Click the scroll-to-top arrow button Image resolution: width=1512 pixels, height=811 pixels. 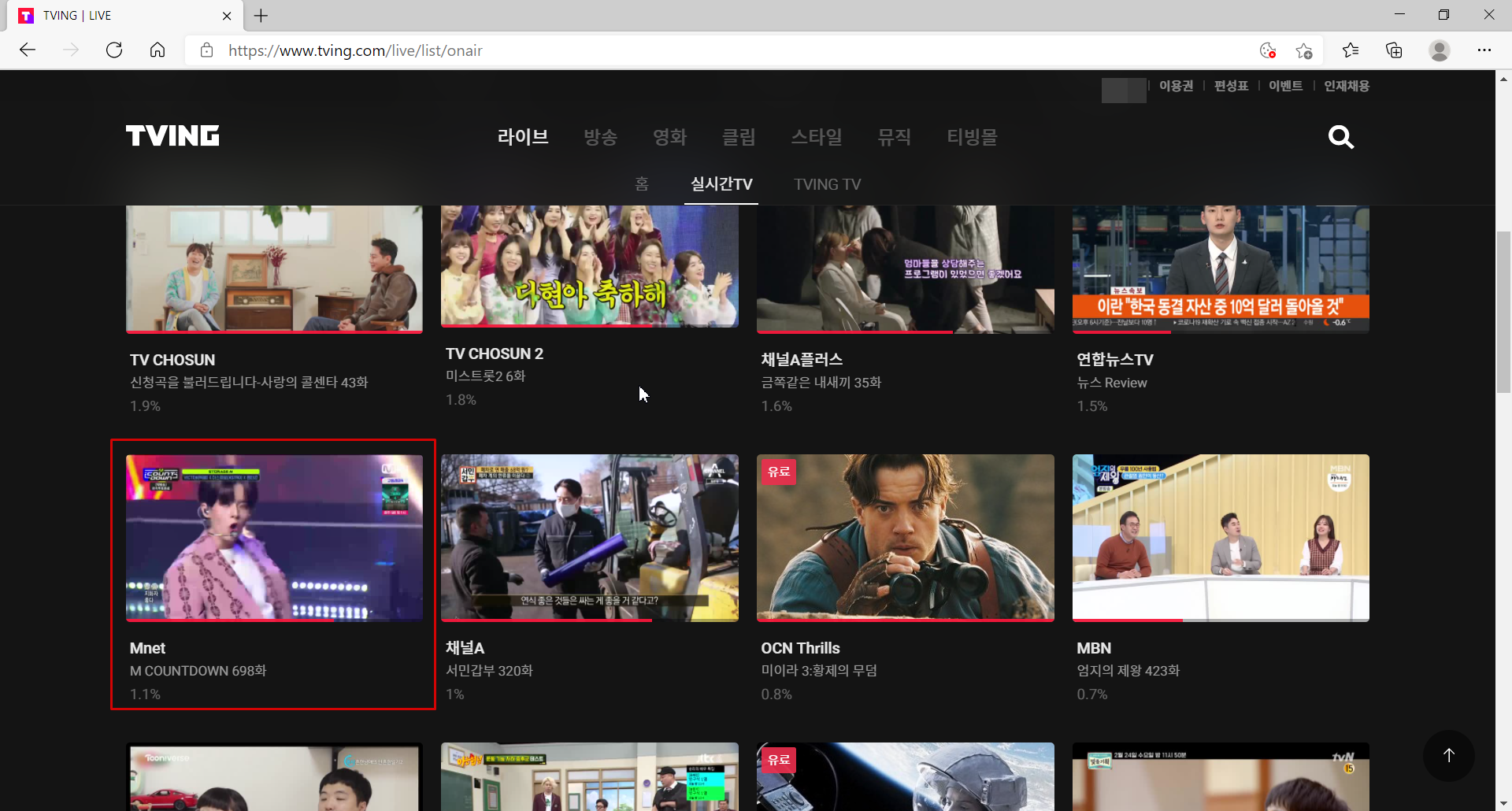tap(1448, 755)
